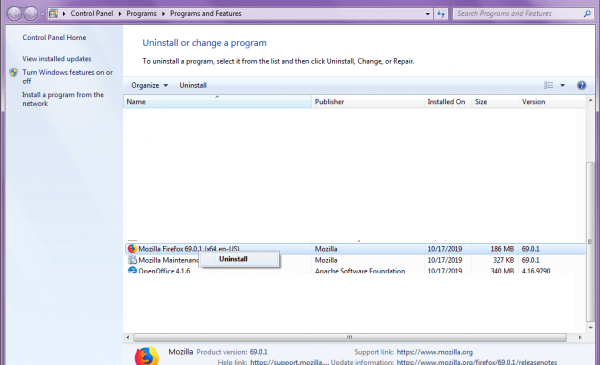The height and width of the screenshot is (365, 600).
Task: Click the horizontal scrollbar right arrow
Action: 580,337
